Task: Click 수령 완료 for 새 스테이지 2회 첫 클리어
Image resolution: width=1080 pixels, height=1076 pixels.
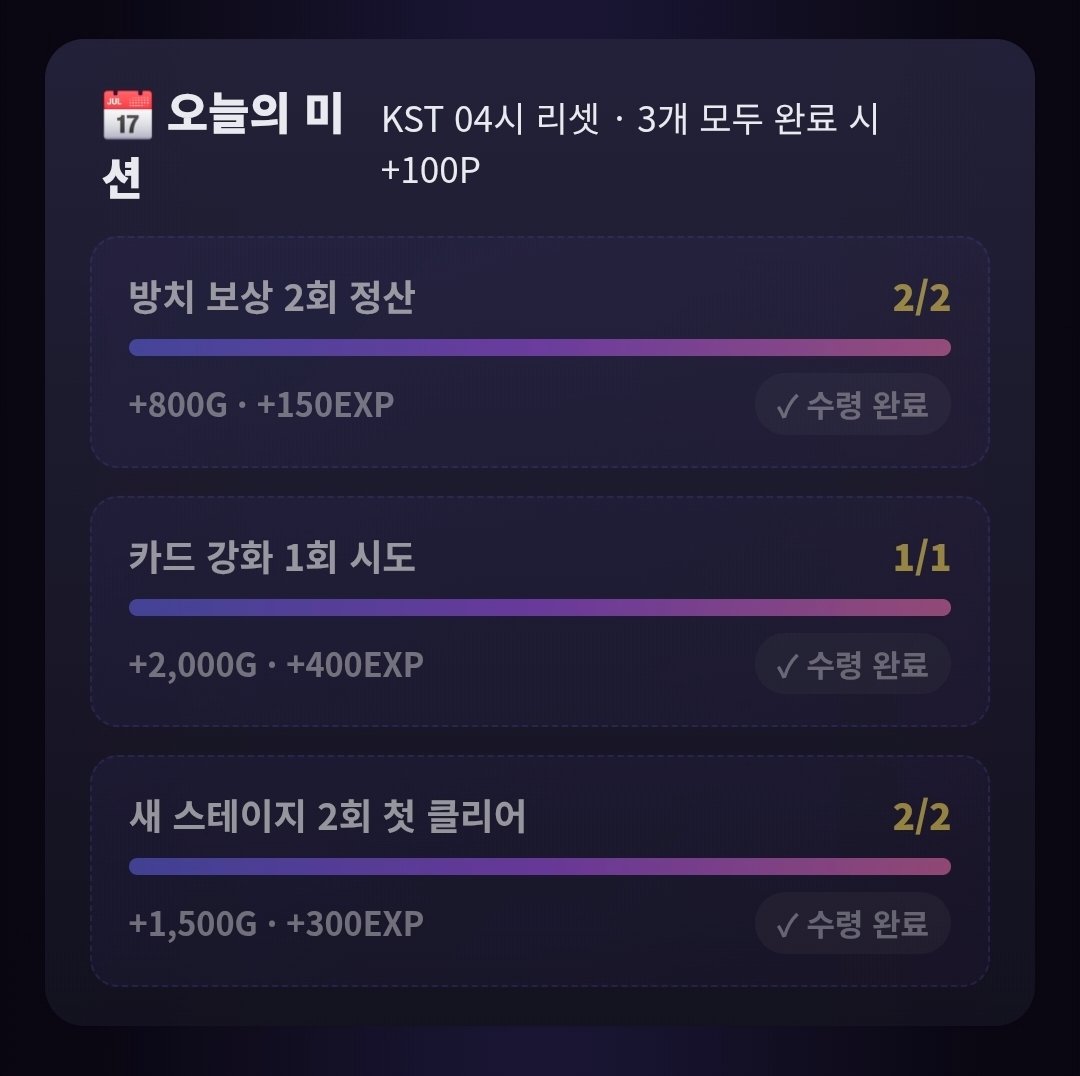Action: tap(853, 923)
